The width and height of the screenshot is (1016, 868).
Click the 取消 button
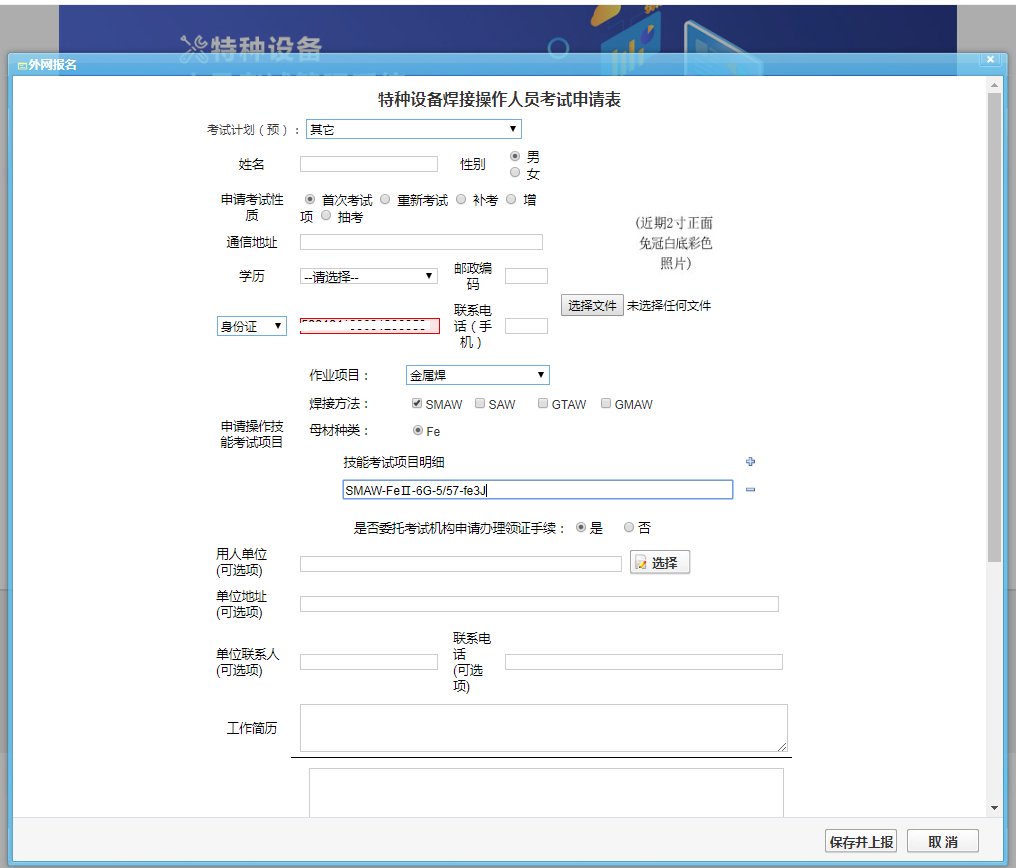942,840
